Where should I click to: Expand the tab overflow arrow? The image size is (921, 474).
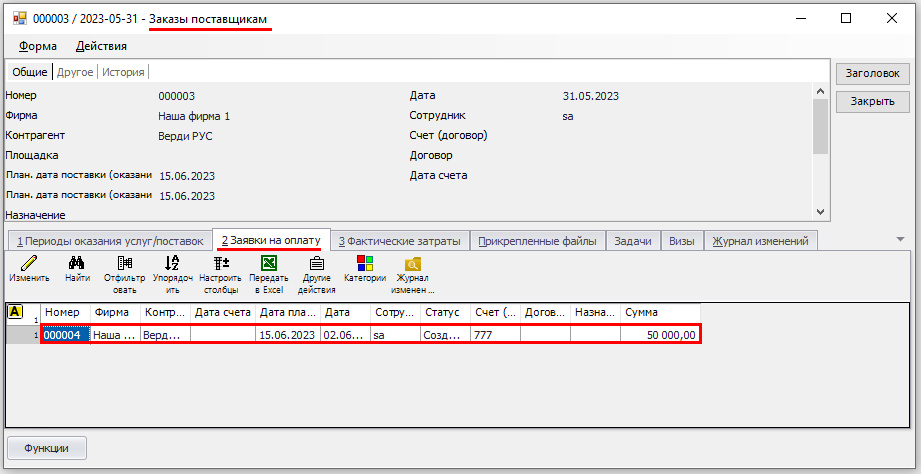click(900, 240)
